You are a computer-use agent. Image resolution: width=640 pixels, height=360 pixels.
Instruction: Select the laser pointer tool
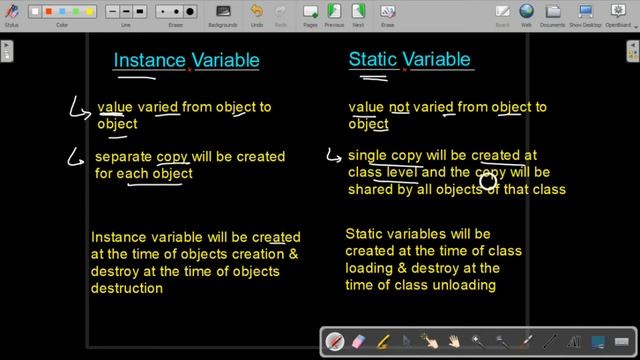pos(526,342)
